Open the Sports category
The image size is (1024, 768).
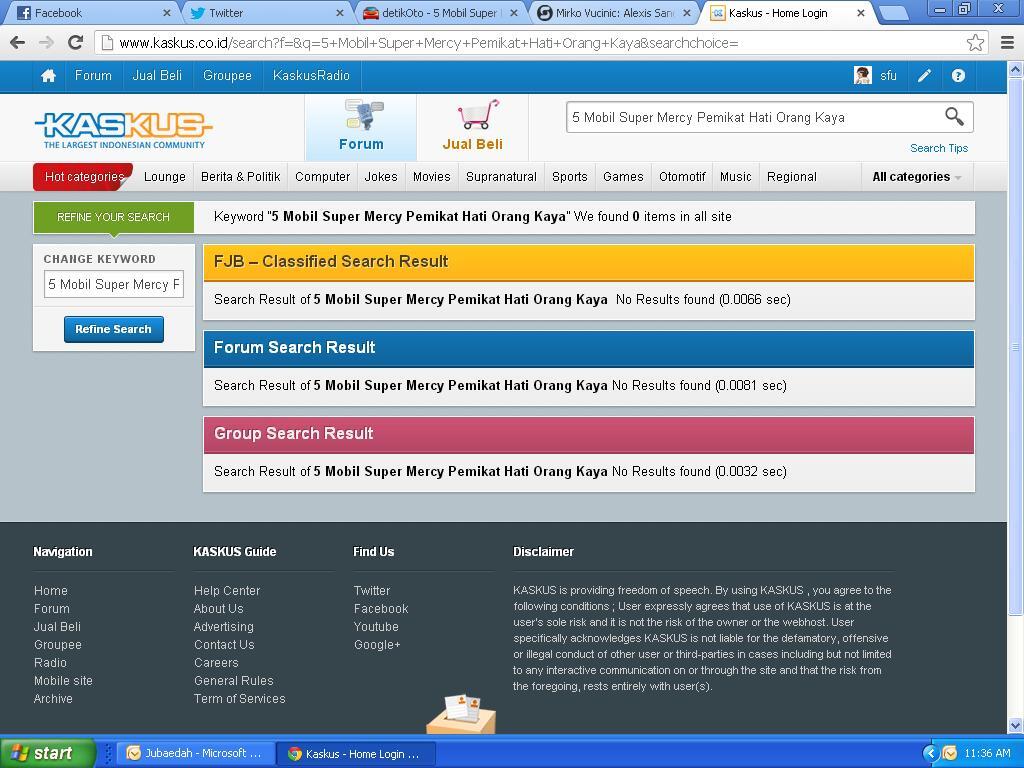coord(569,177)
